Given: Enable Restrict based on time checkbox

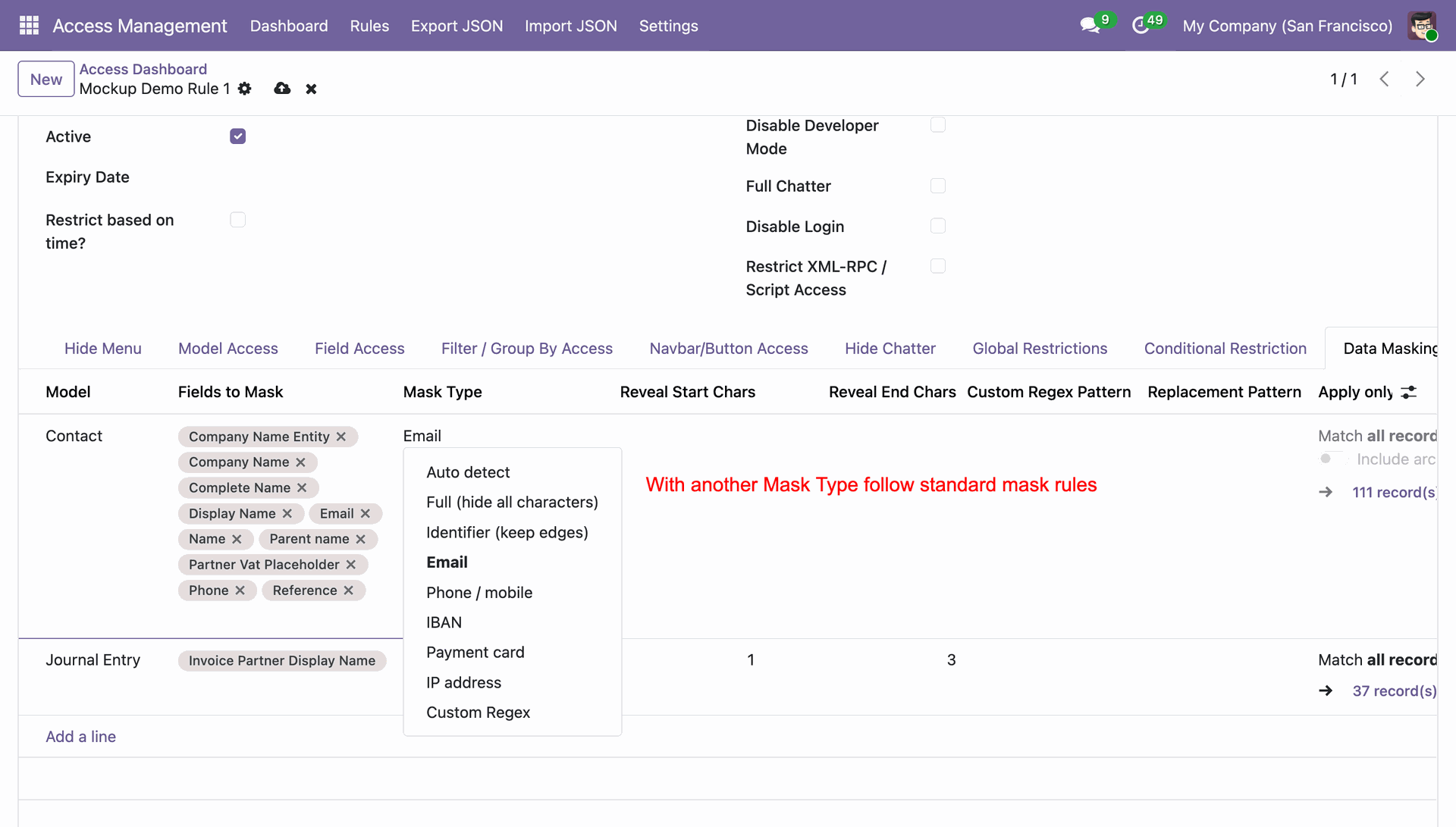Looking at the screenshot, I should pyautogui.click(x=237, y=220).
